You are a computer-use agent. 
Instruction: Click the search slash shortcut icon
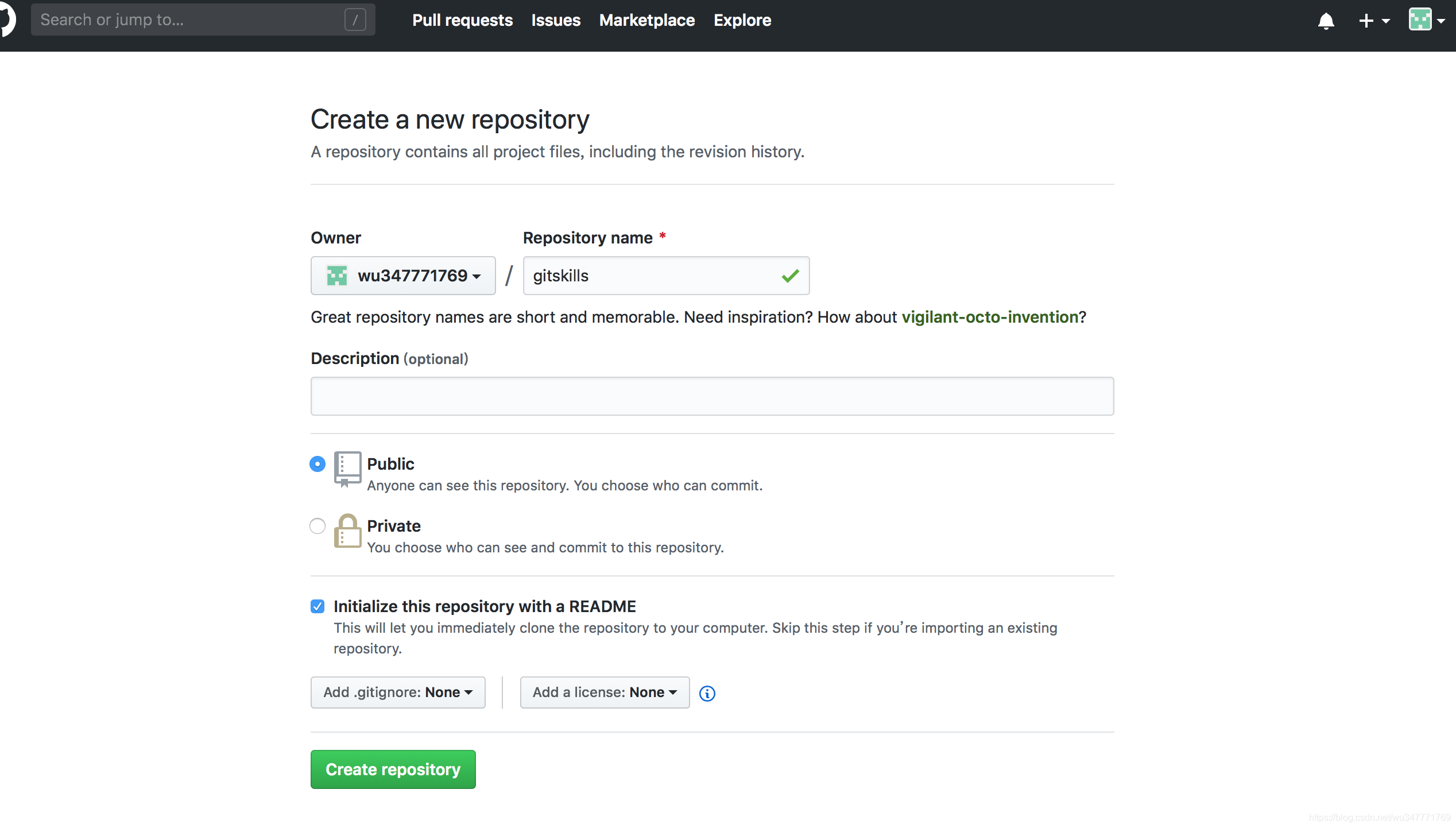click(355, 20)
